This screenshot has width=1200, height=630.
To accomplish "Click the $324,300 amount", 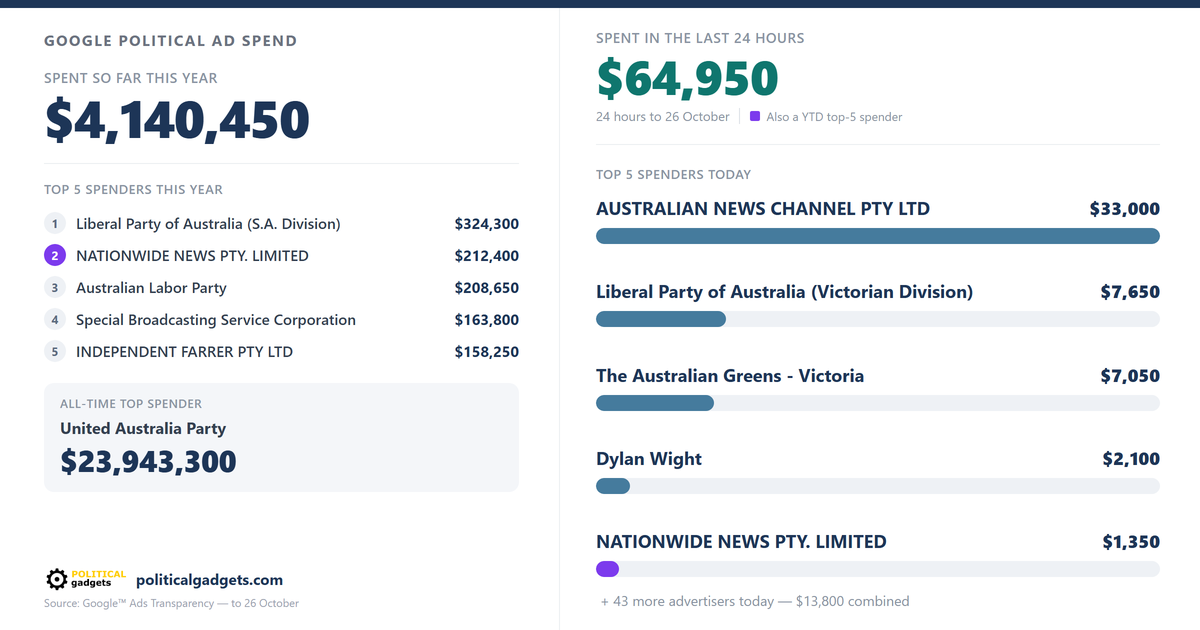I will pyautogui.click(x=487, y=224).
